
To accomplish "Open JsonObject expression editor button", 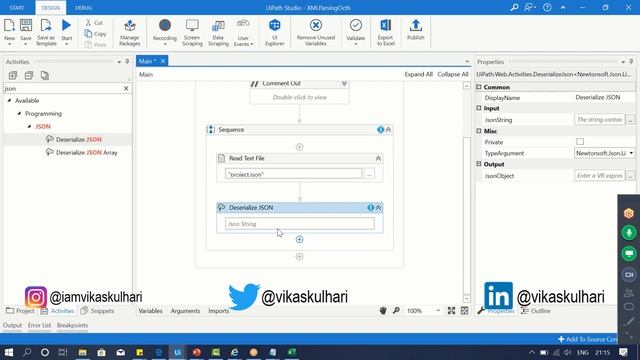I will pyautogui.click(x=630, y=176).
